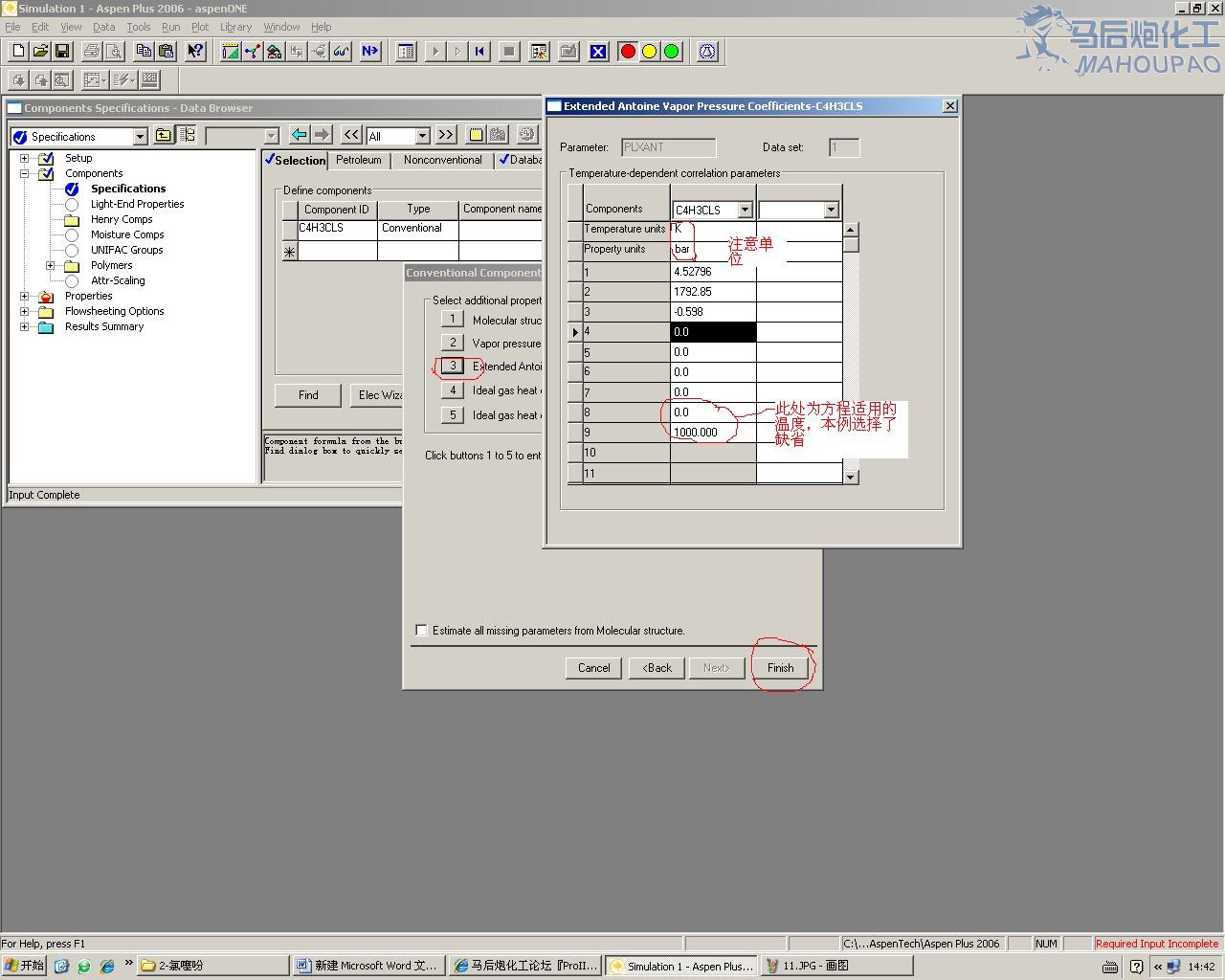This screenshot has height=980, width=1225.
Task: Click the Save diskette toolbar icon
Action: pyautogui.click(x=61, y=51)
